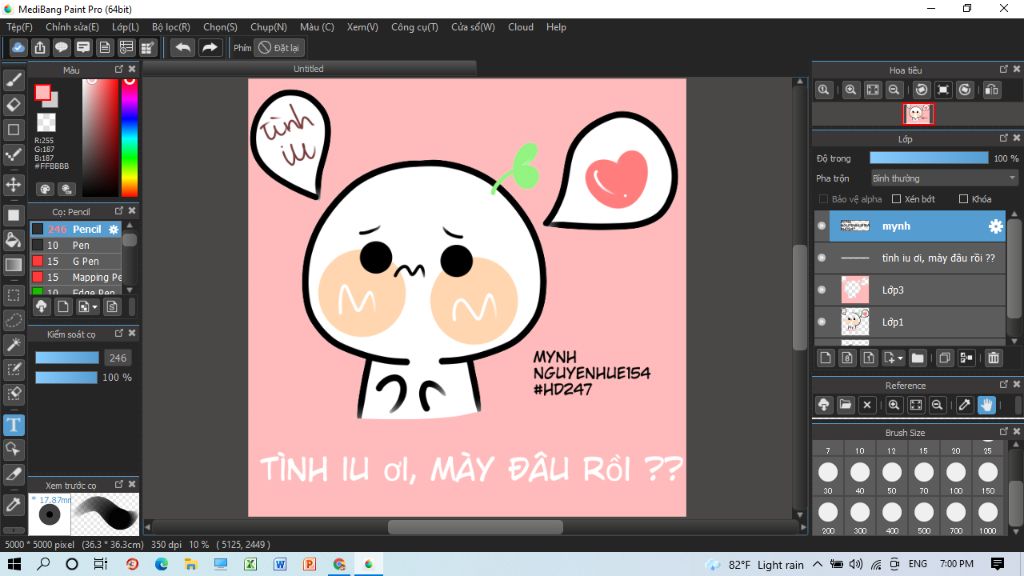This screenshot has width=1024, height=576.
Task: Undock the Kiểm soát cọ panel
Action: tap(119, 334)
